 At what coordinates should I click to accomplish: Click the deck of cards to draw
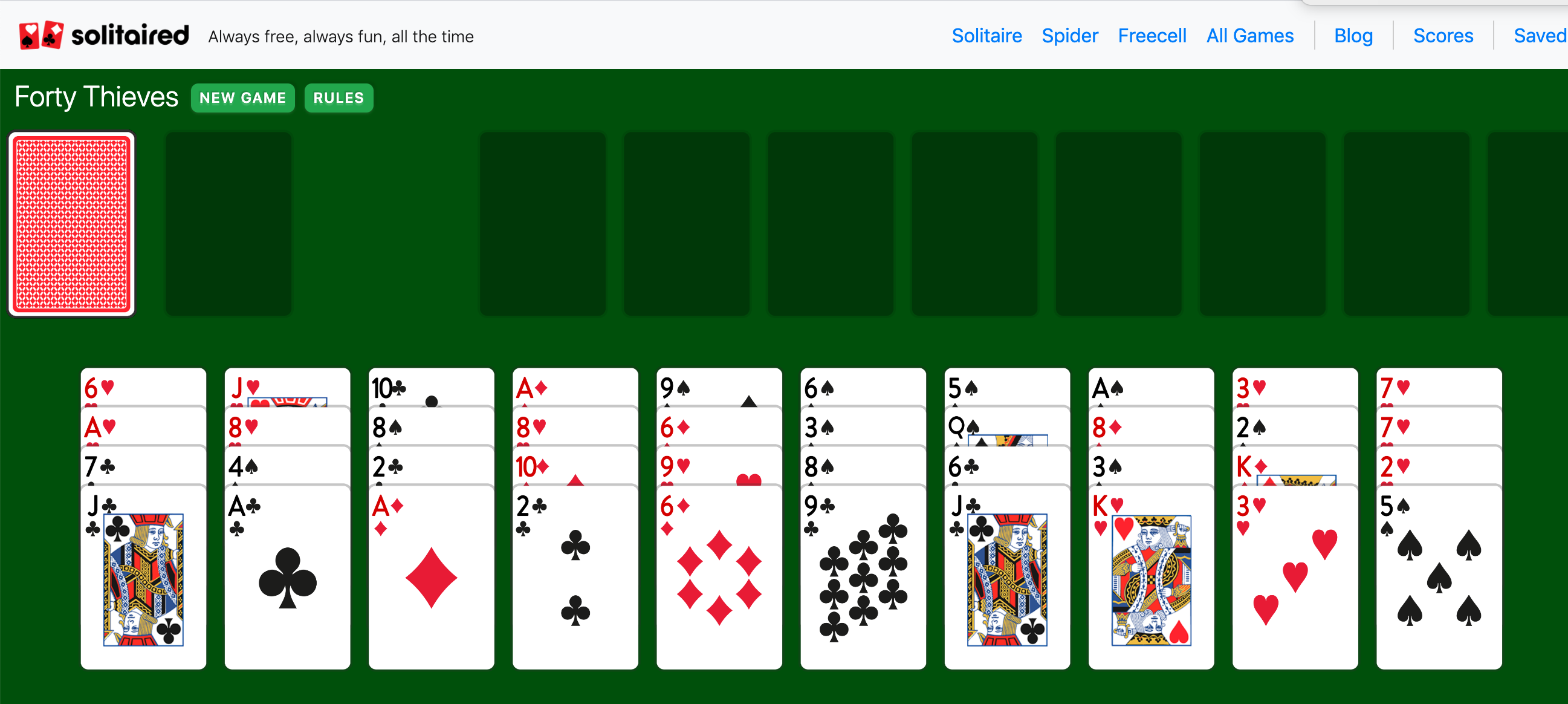(x=72, y=223)
